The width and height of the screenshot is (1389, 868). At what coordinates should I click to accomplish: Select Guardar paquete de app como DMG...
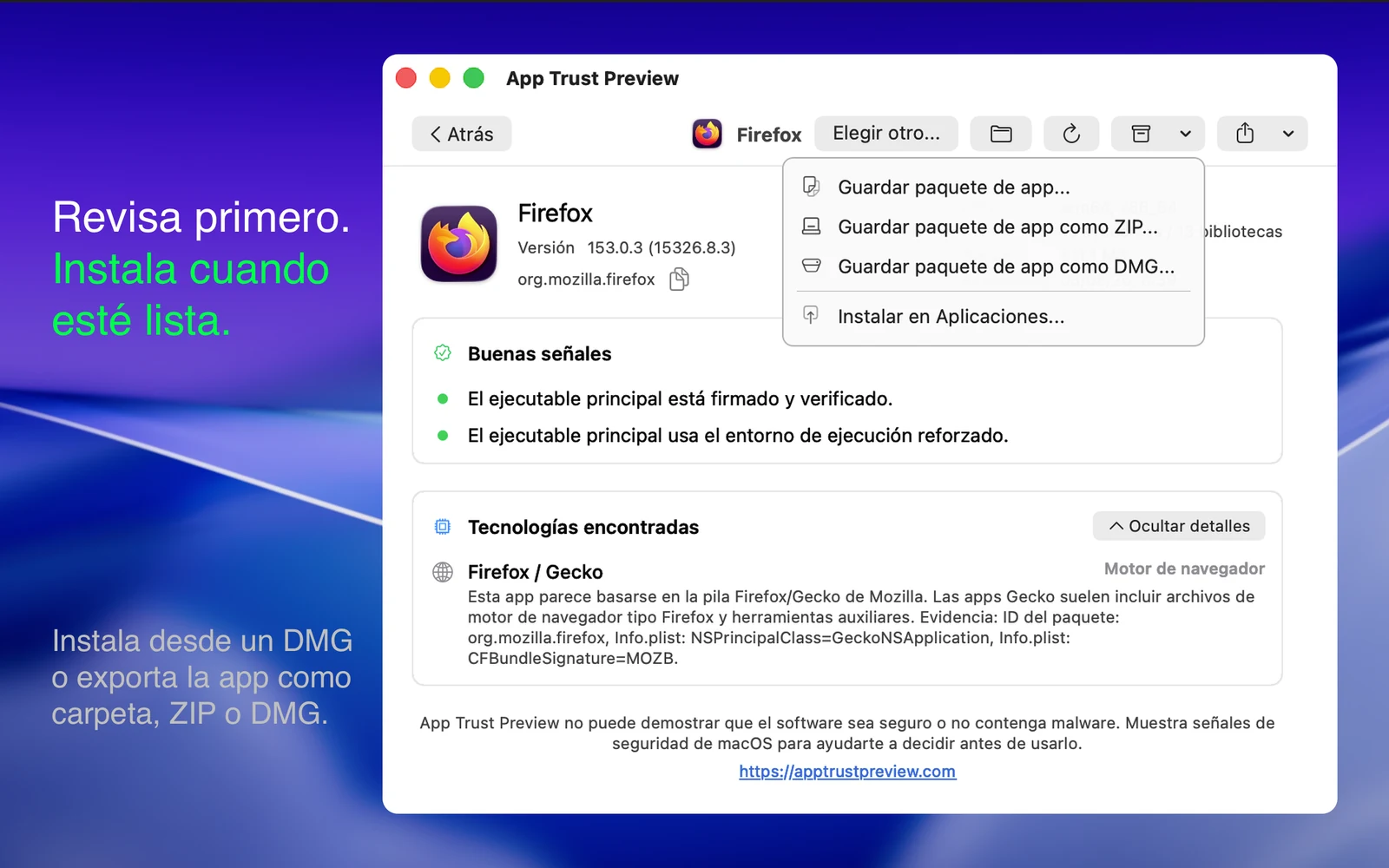coord(993,266)
